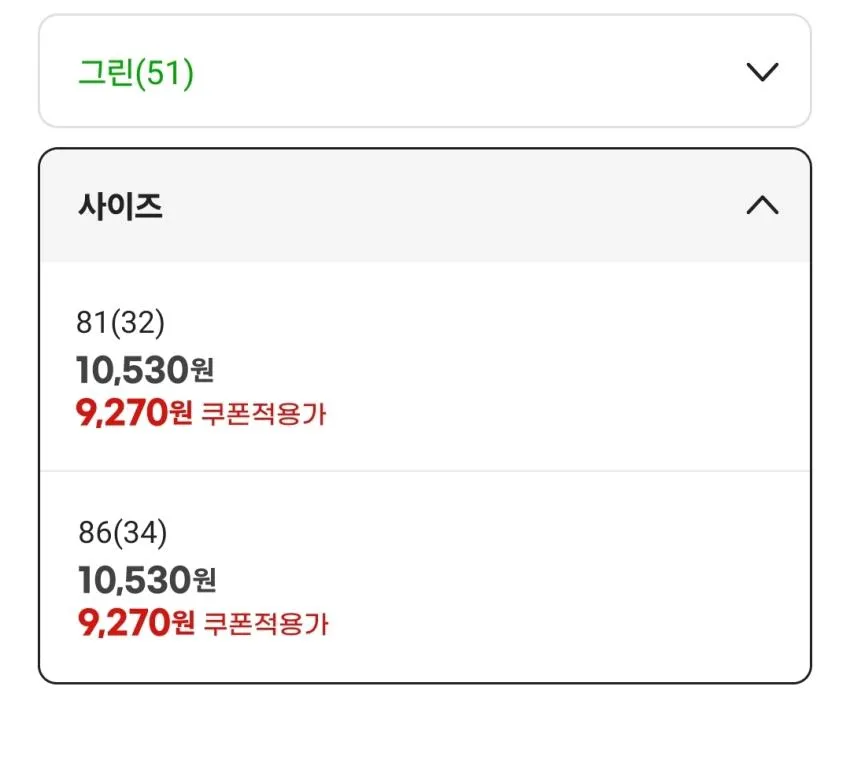The width and height of the screenshot is (850, 760).
Task: Click 쿠폰적용가 label in 86(34) row
Action: (x=266, y=624)
